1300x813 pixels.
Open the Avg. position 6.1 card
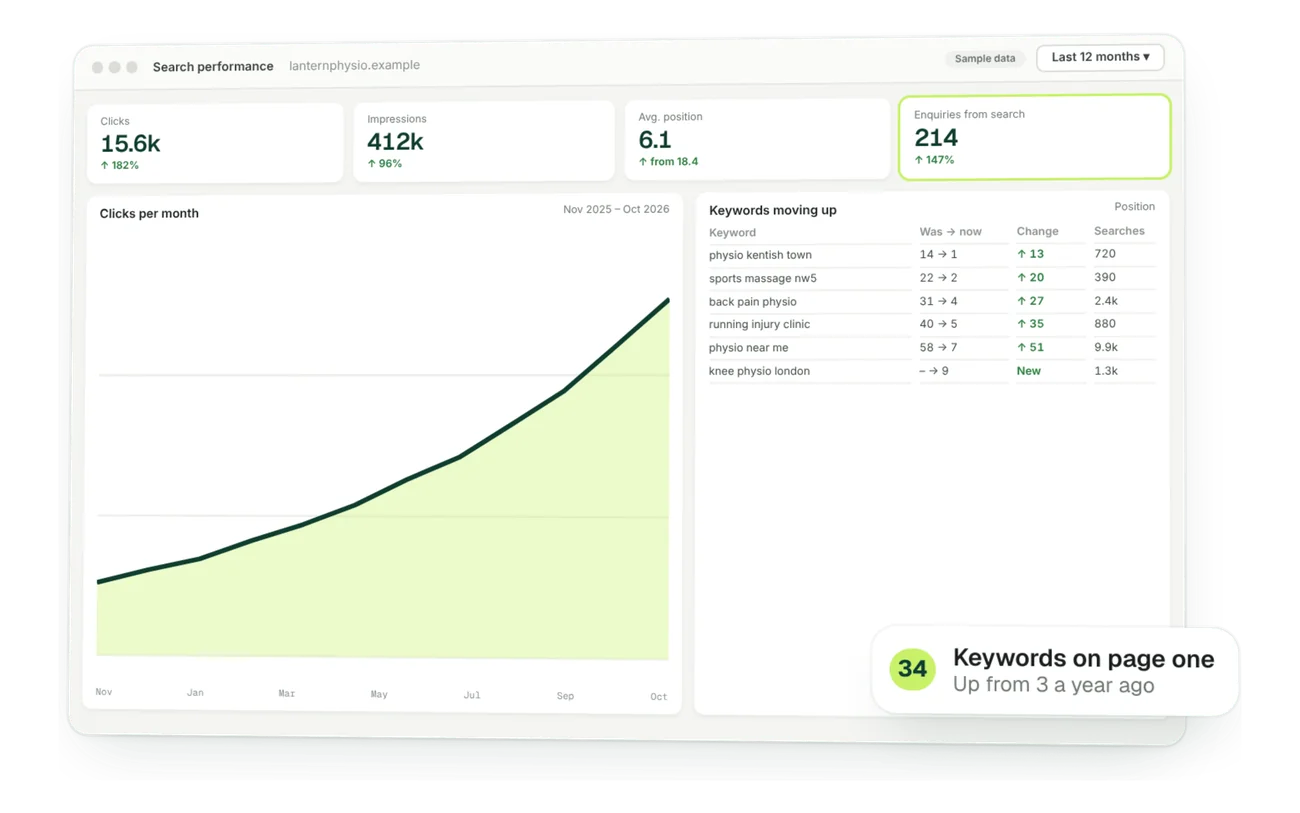[756, 139]
